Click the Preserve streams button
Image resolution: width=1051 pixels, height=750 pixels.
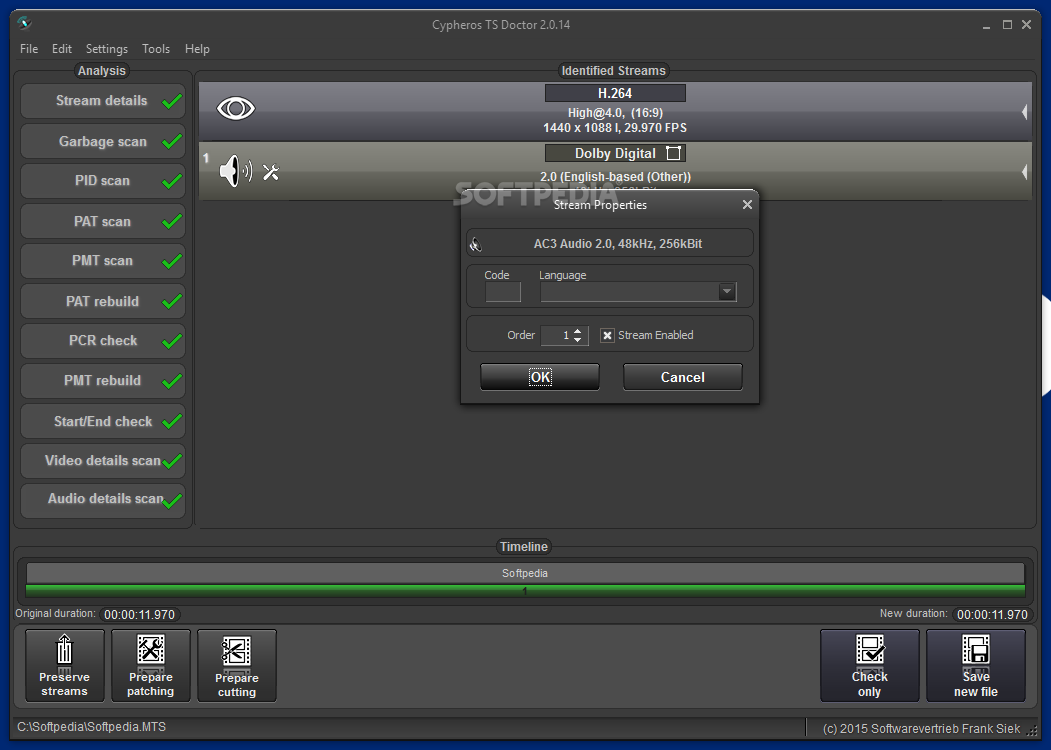pyautogui.click(x=64, y=666)
